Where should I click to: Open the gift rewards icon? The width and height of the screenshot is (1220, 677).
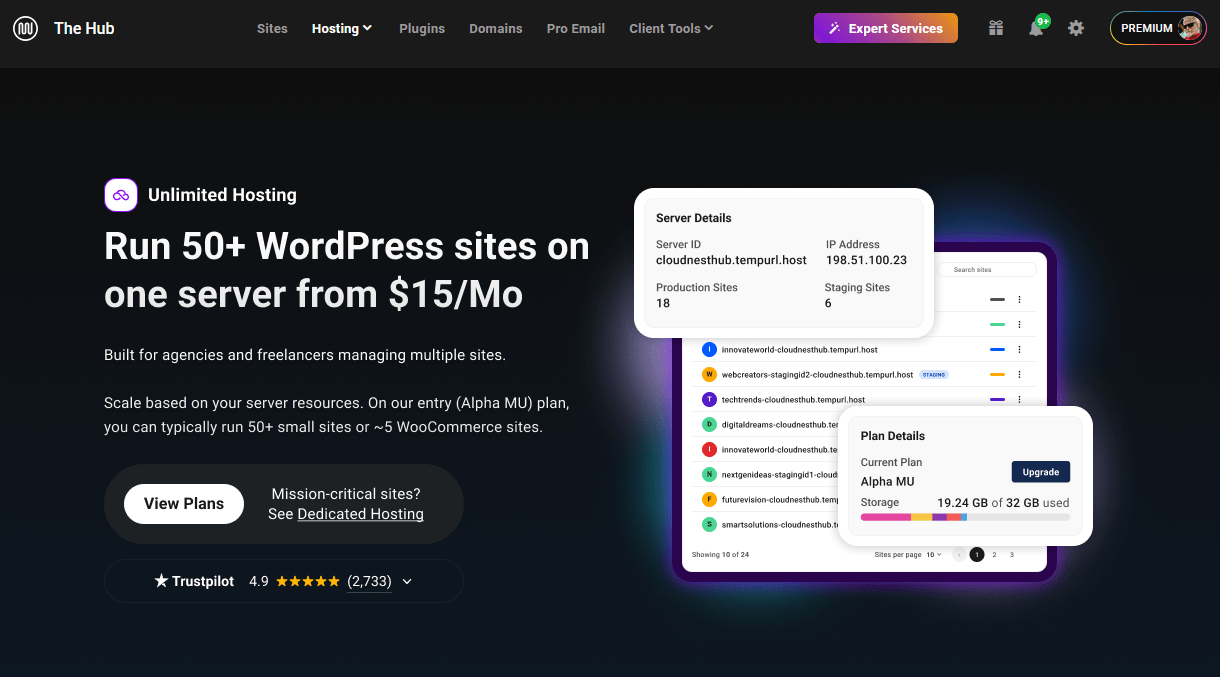[996, 28]
